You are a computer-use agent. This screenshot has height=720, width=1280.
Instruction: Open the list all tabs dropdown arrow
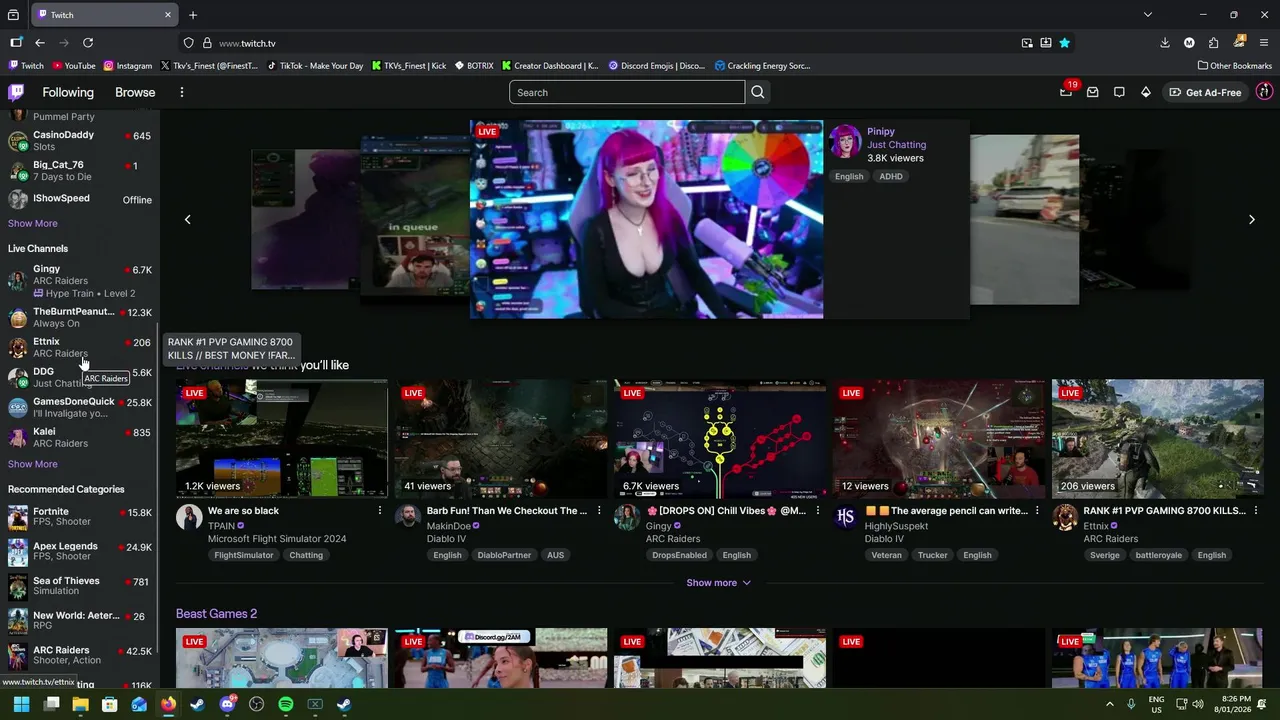click(x=1148, y=15)
